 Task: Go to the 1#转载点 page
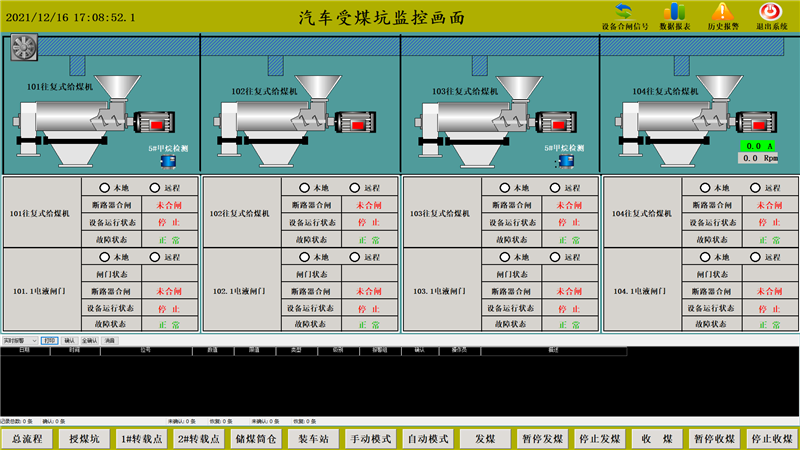click(x=142, y=439)
